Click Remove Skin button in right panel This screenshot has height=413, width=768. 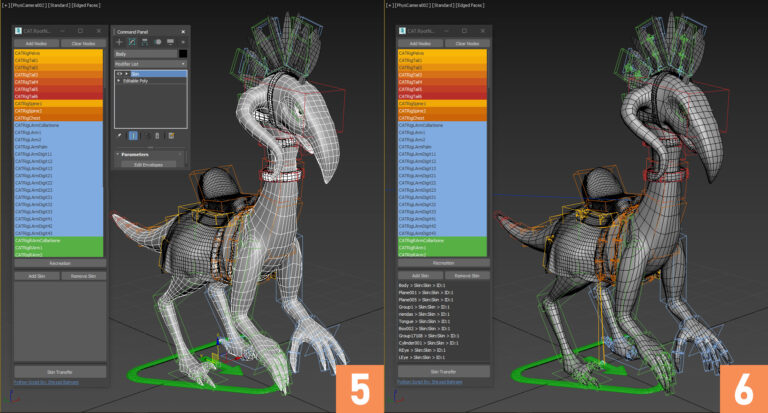pyautogui.click(x=467, y=276)
